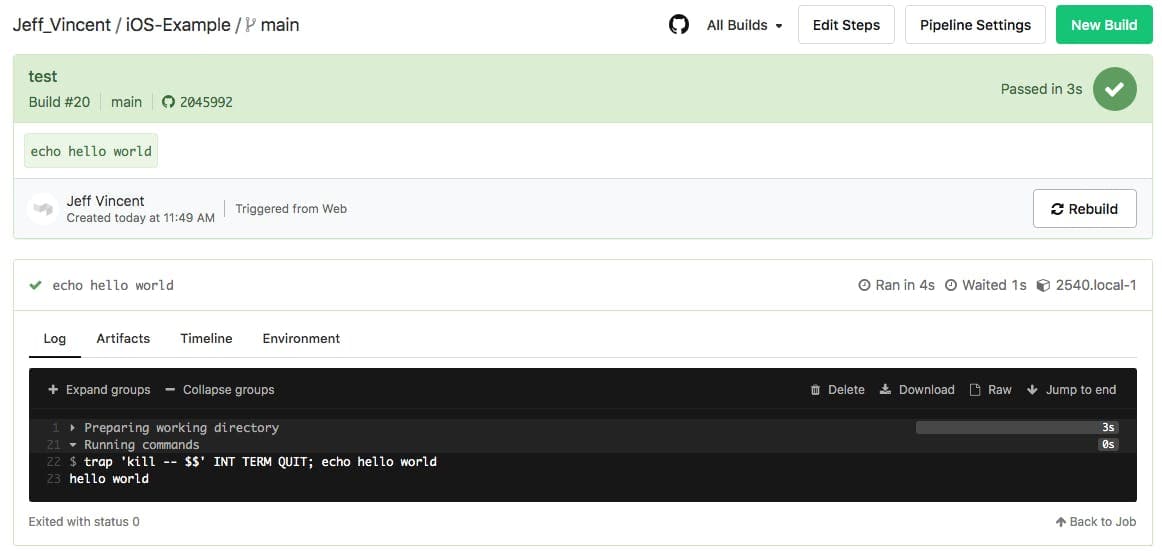The image size is (1162, 551).
Task: Start a New Build
Action: point(1104,25)
